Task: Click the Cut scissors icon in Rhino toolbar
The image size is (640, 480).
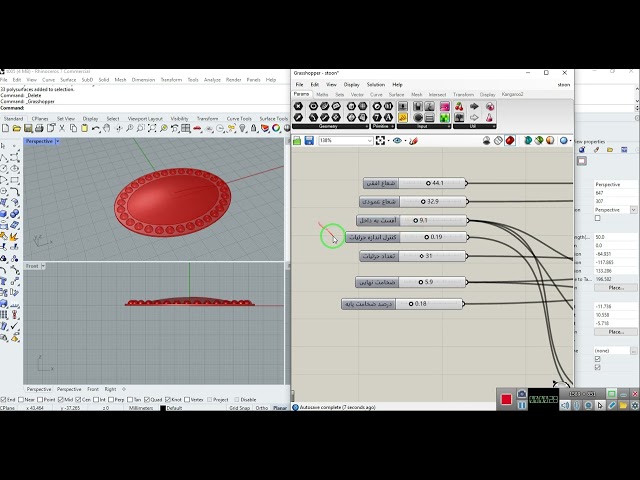Action: click(x=62, y=128)
